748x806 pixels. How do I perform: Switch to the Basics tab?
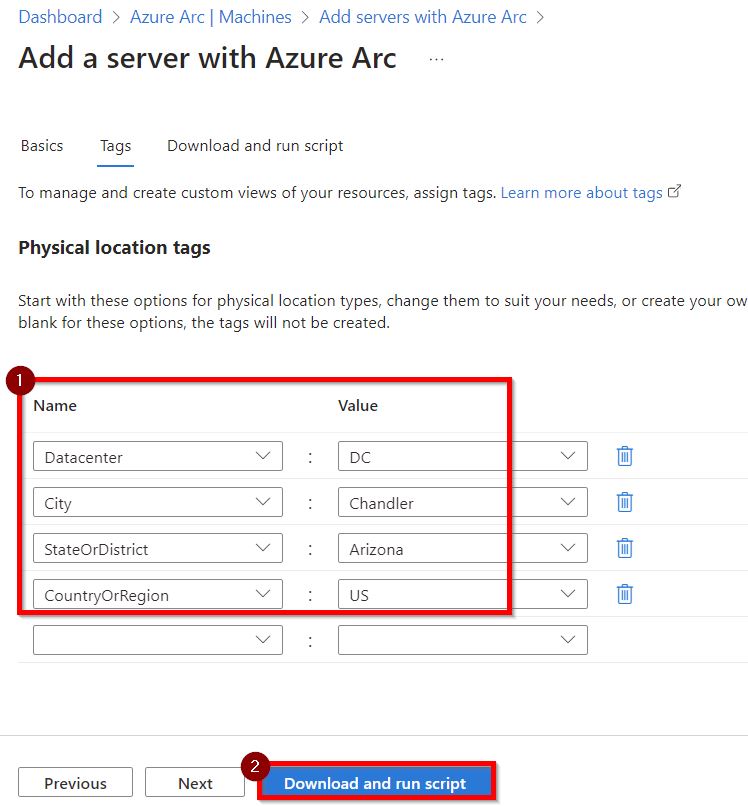(42, 146)
